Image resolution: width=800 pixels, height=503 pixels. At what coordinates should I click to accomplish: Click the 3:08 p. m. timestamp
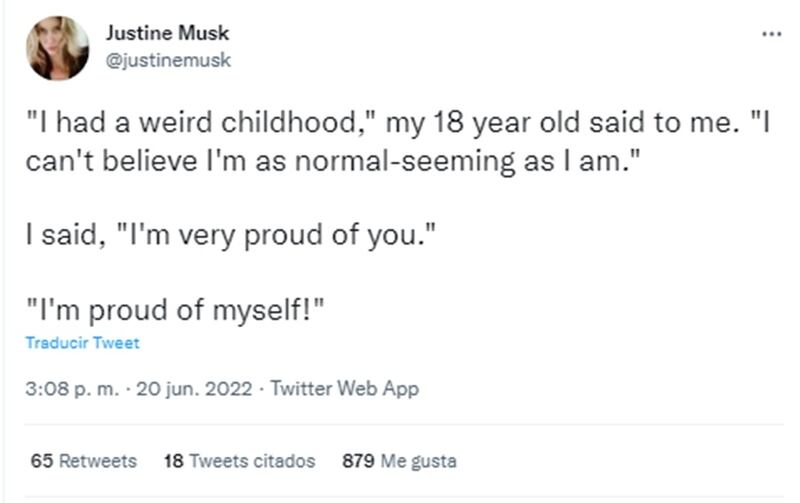pos(72,389)
